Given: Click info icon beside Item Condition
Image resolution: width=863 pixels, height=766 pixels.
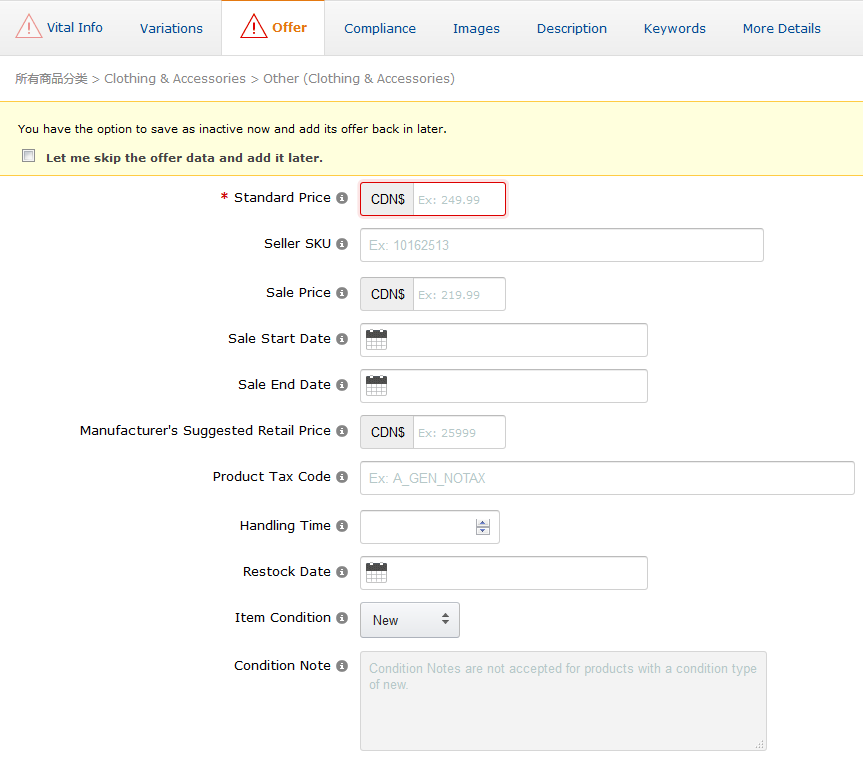Looking at the screenshot, I should [x=342, y=618].
